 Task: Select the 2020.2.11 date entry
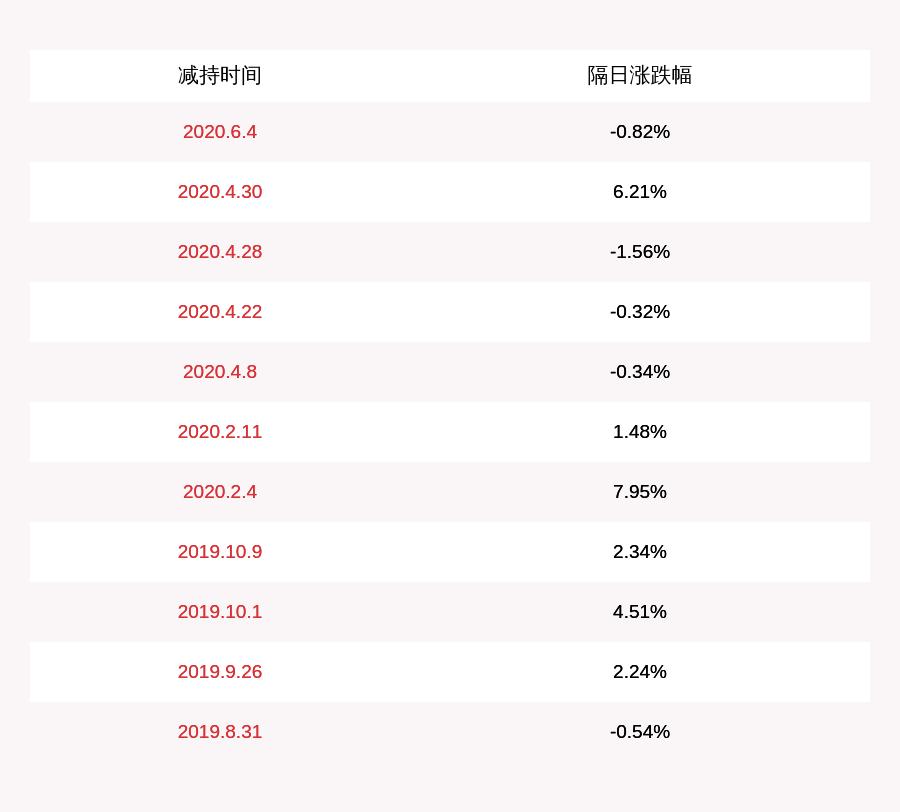pyautogui.click(x=220, y=432)
